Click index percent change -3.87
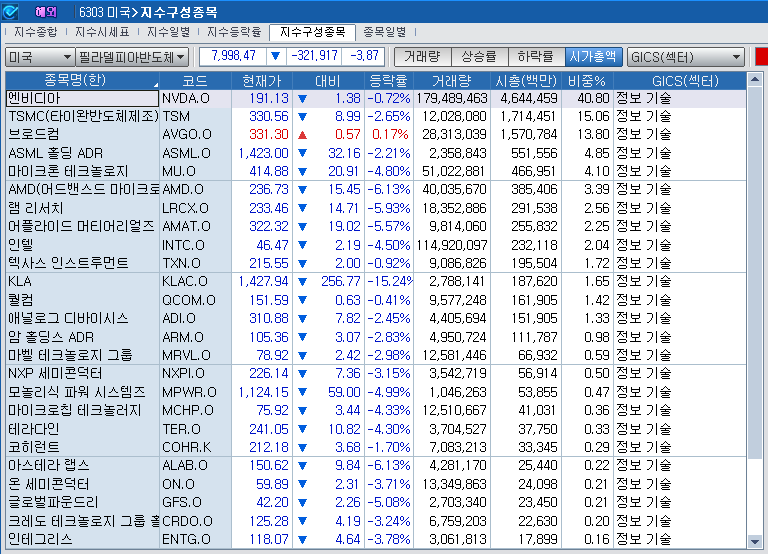The height and width of the screenshot is (554, 768). point(364,56)
